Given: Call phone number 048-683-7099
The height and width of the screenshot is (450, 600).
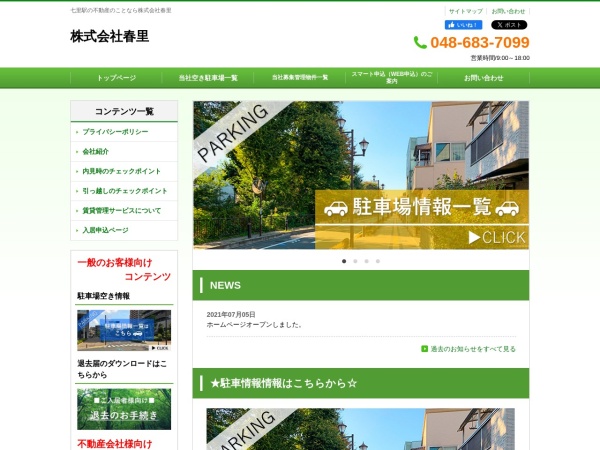Looking at the screenshot, I should [x=480, y=42].
